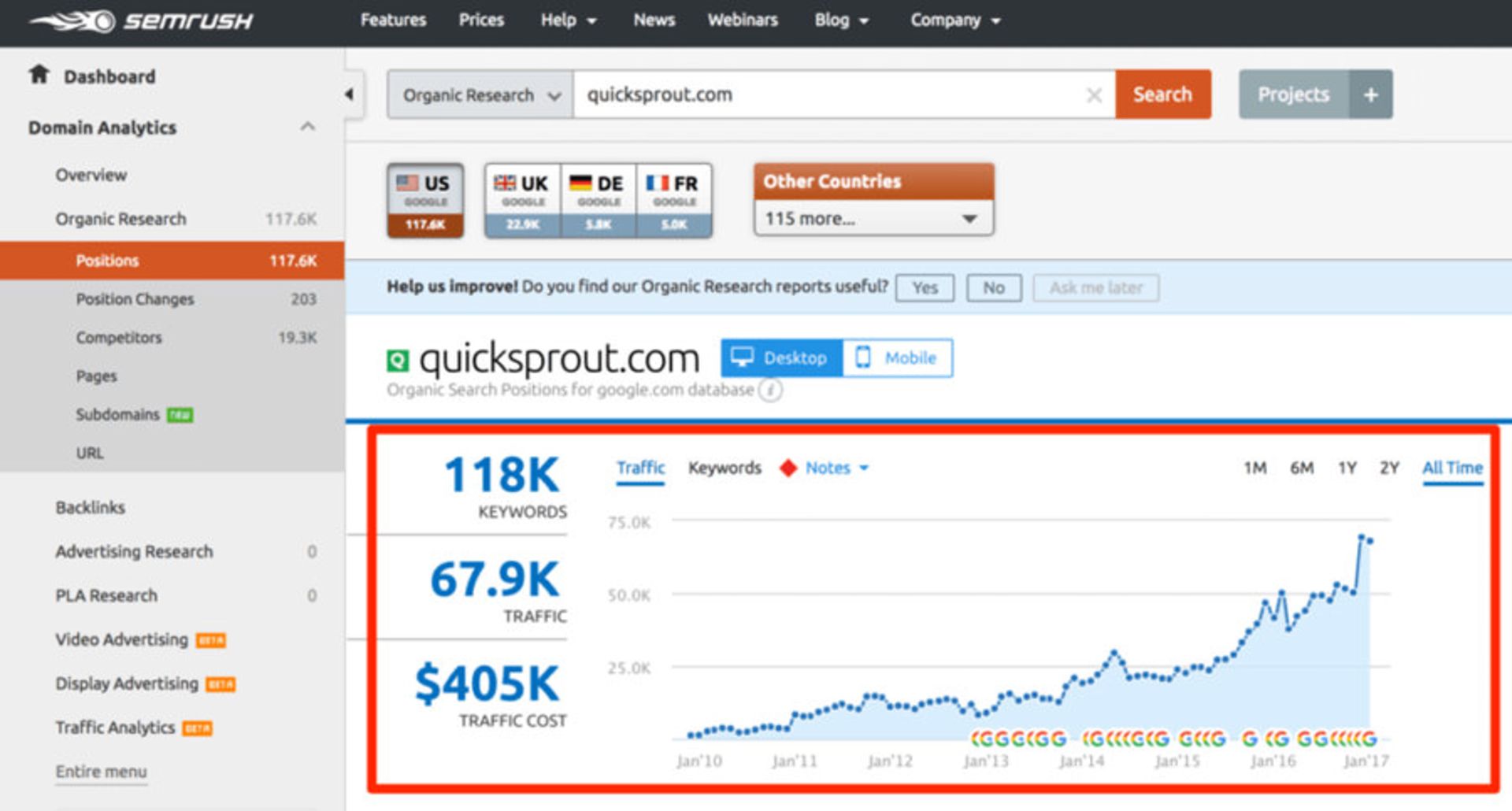
Task: Click Ask me later button
Action: coord(1095,288)
